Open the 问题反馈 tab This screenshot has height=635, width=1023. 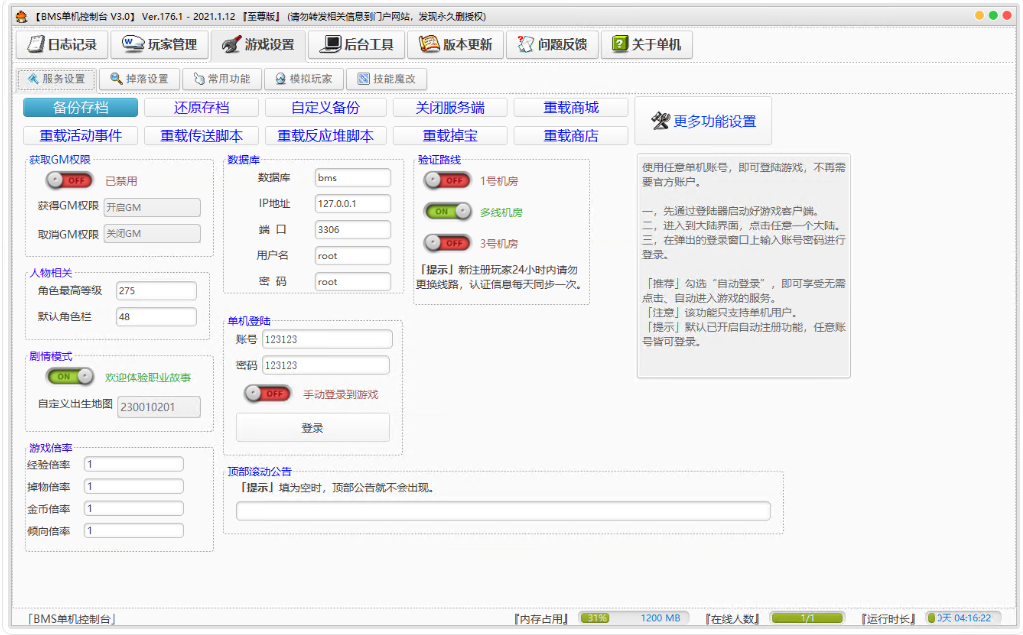[x=553, y=44]
